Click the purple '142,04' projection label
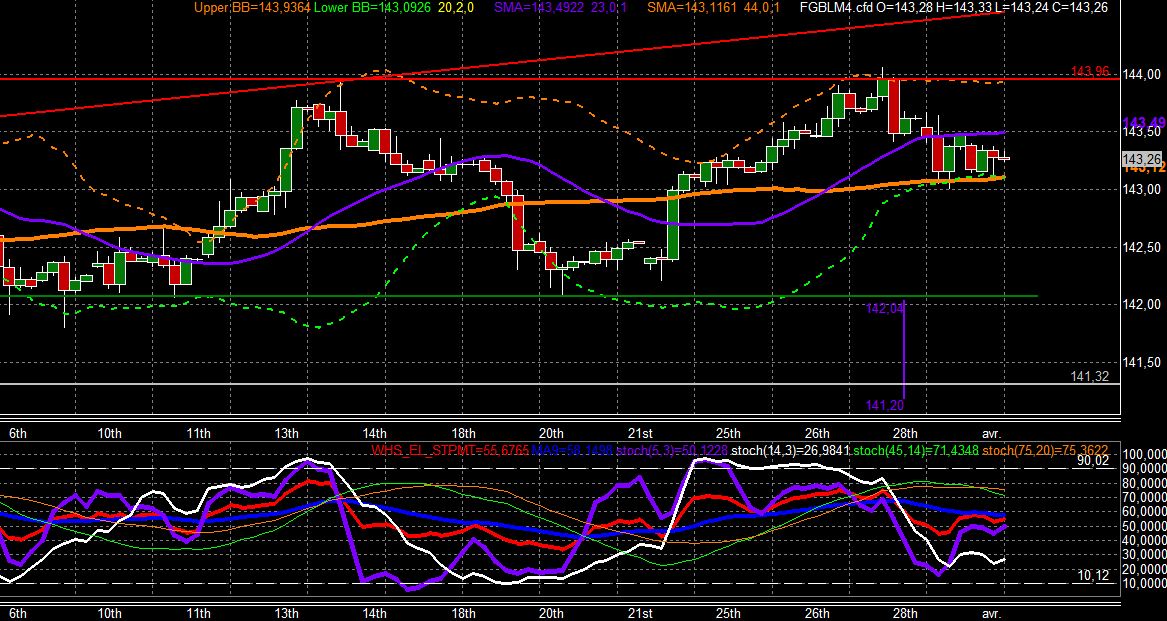 point(886,308)
